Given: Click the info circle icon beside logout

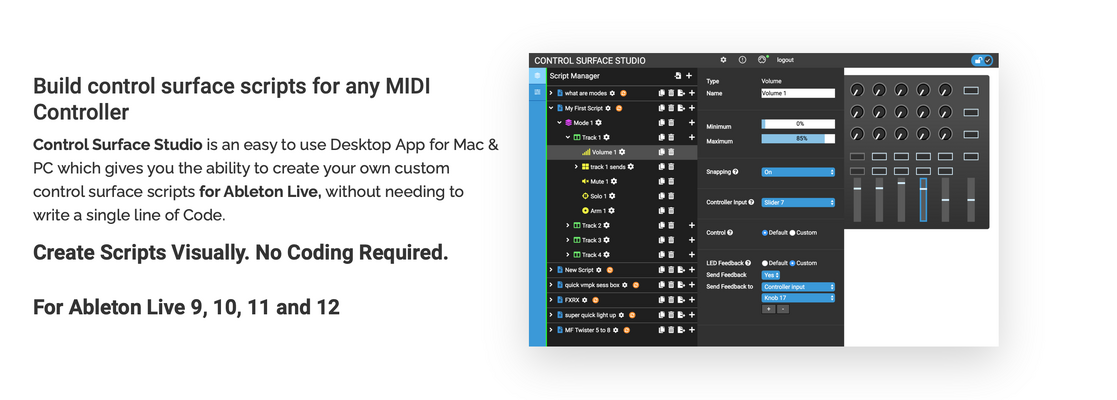Looking at the screenshot, I should point(742,60).
